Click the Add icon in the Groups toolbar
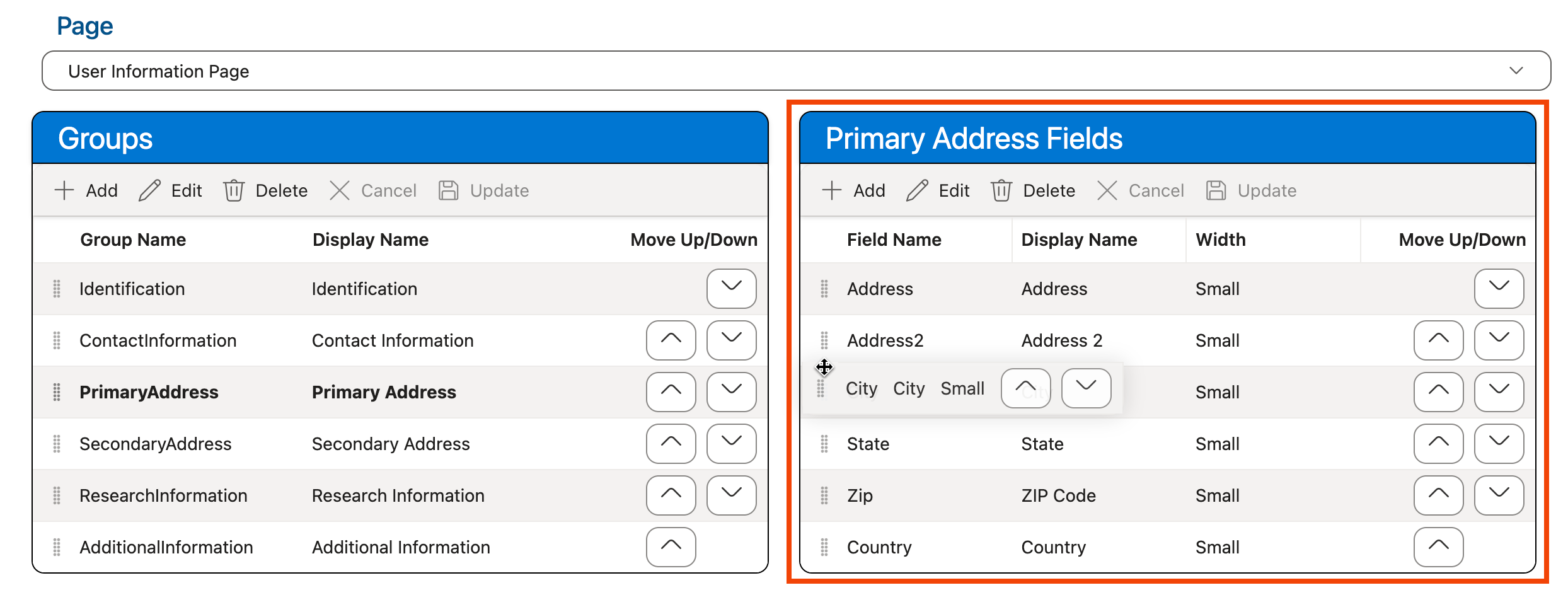Image resolution: width=1568 pixels, height=590 pixels. [64, 190]
